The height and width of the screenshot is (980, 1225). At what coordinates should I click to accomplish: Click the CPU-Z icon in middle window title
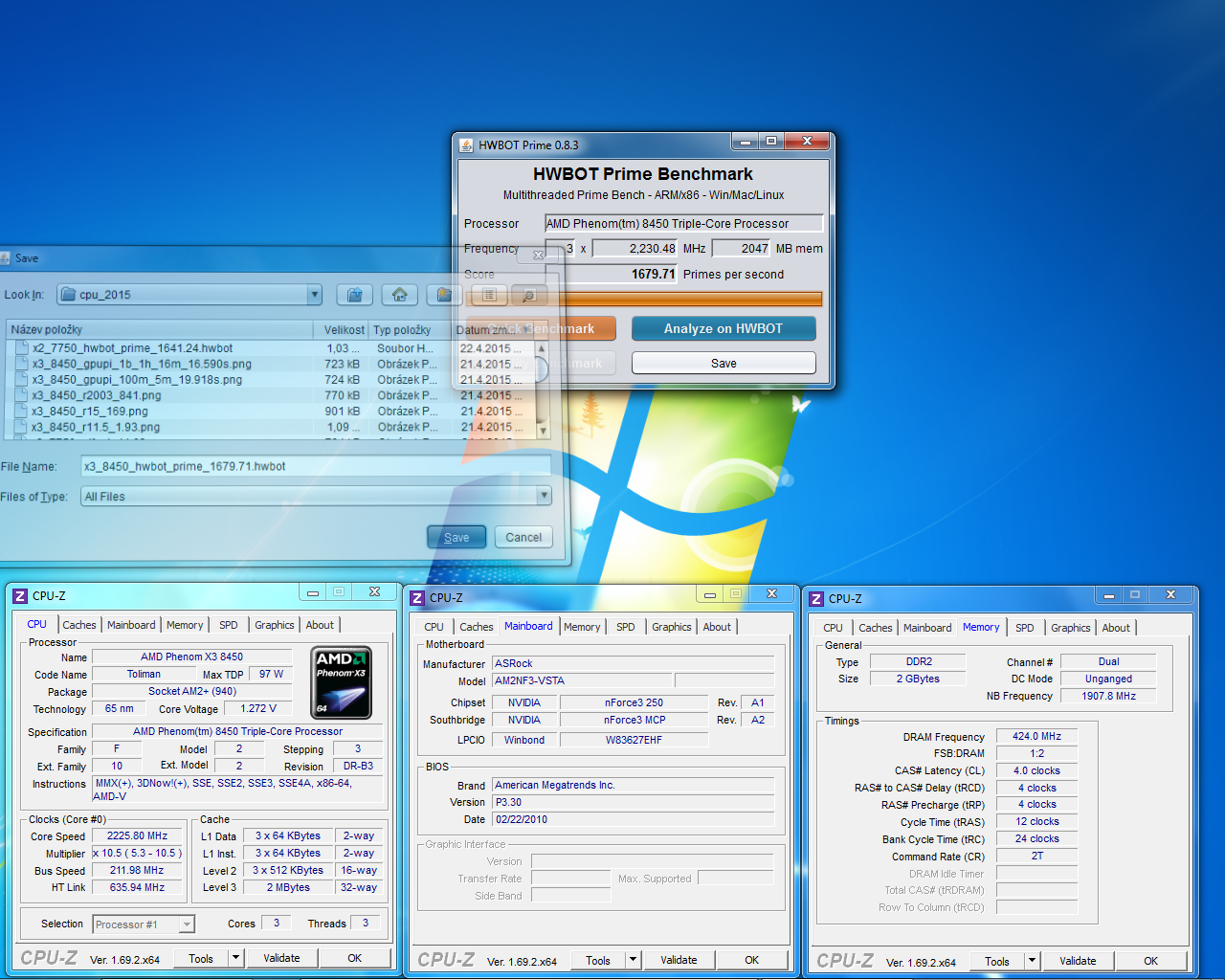pyautogui.click(x=417, y=598)
